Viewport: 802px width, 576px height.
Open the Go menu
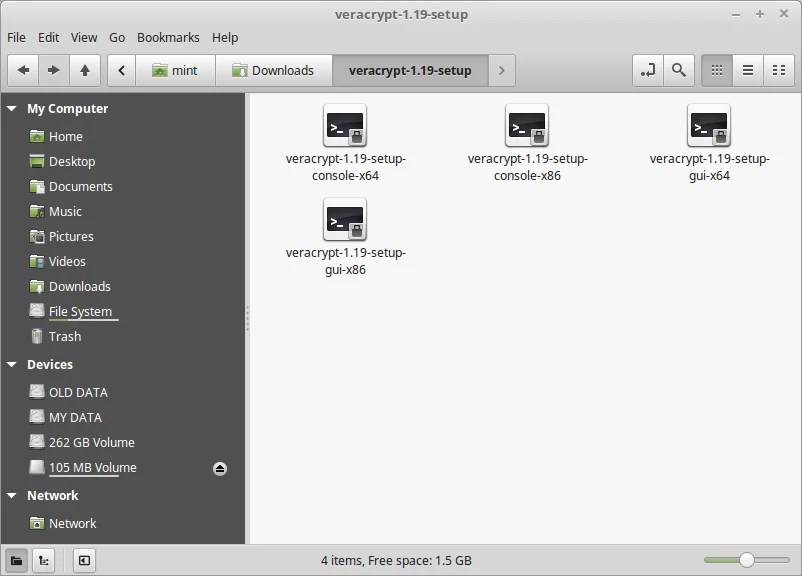pos(117,37)
